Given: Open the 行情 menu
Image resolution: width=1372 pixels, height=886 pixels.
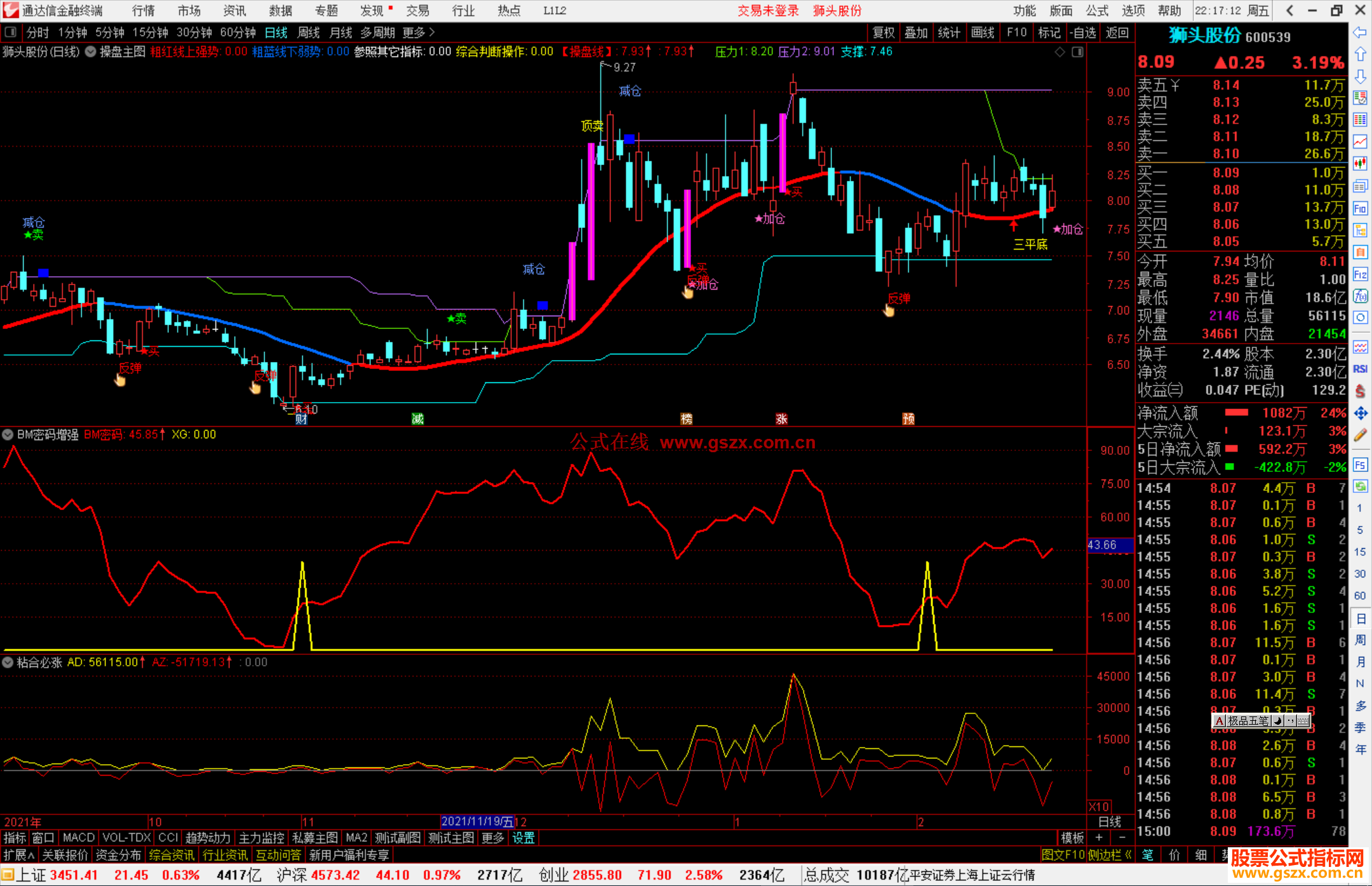Looking at the screenshot, I should tap(144, 11).
